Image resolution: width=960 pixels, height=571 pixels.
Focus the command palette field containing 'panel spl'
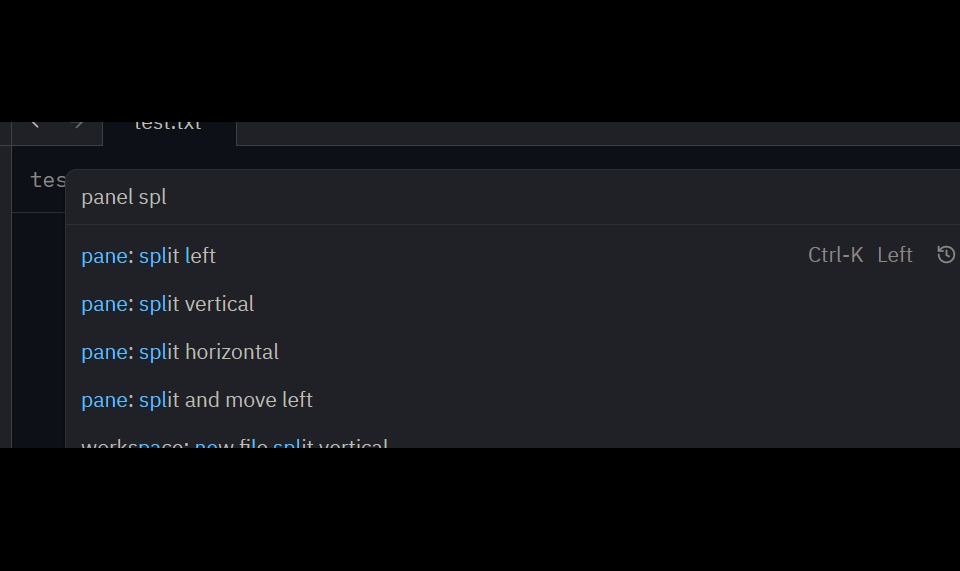(513, 197)
